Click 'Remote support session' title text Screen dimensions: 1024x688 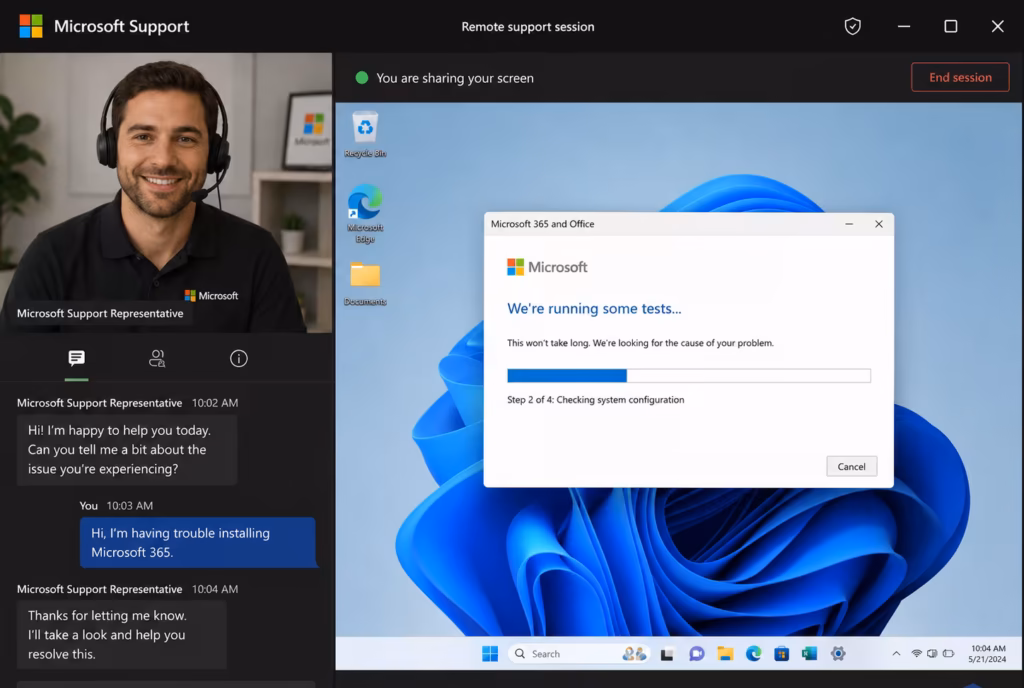coord(528,27)
